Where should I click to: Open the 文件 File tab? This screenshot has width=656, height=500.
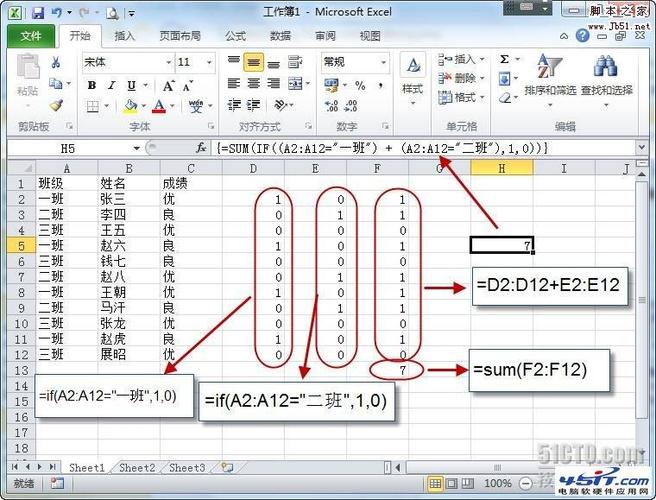(x=31, y=36)
